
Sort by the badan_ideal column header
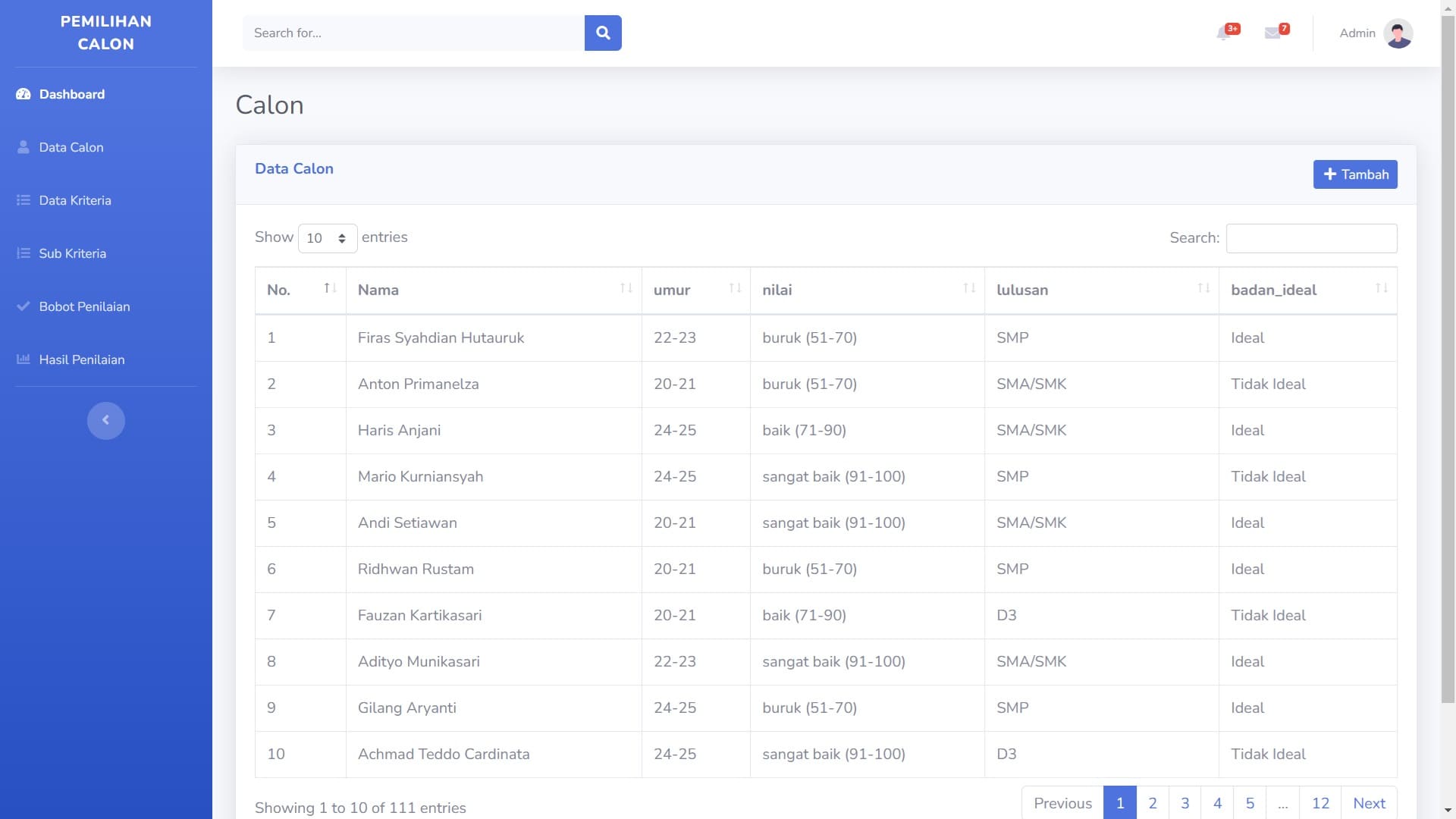[1307, 290]
